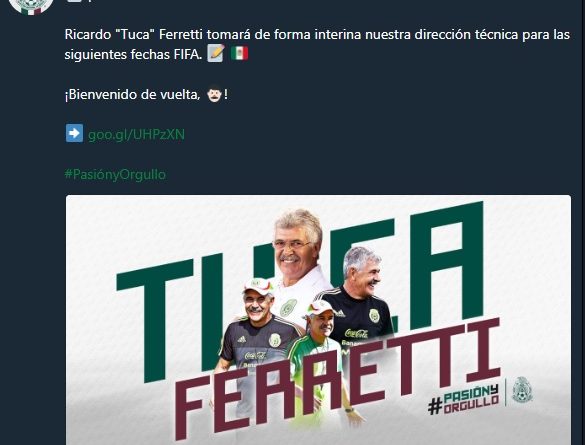Open the #PasiónyOrgullo hashtag
Screen dimensions: 585x445
[115, 174]
